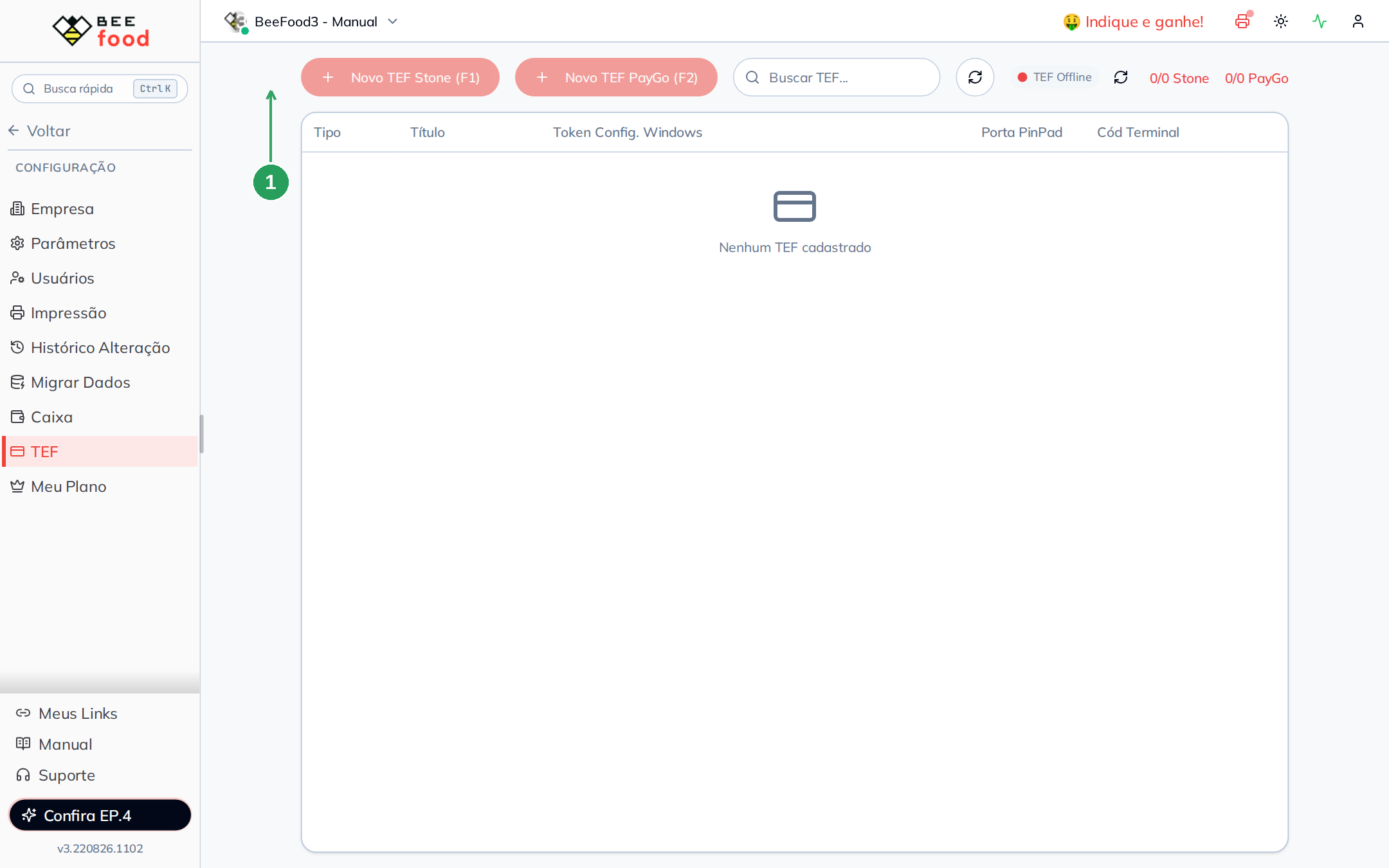
Task: Click the version text v3.220826.1102
Action: tap(100, 849)
